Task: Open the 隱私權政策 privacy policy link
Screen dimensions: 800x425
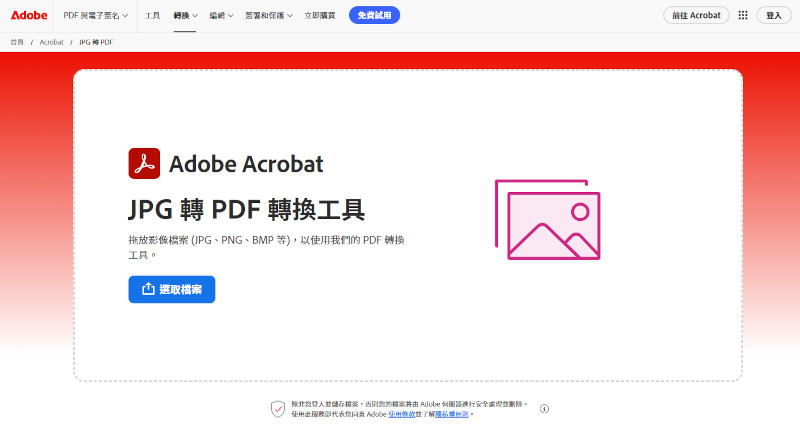Action: point(452,414)
